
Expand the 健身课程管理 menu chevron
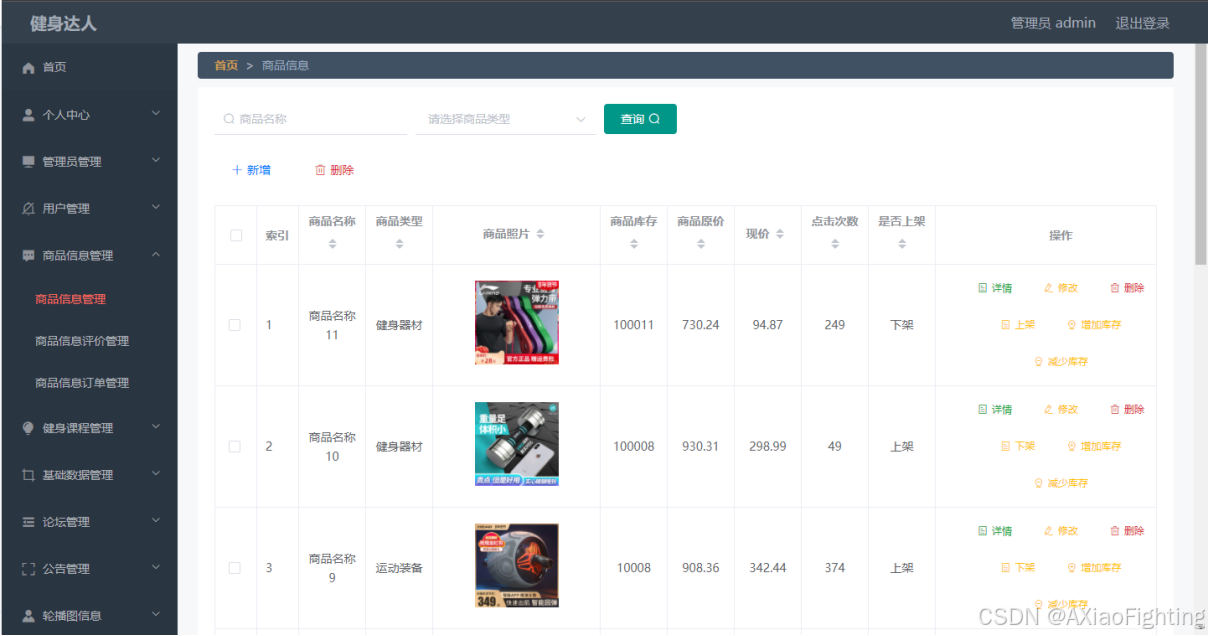click(156, 427)
